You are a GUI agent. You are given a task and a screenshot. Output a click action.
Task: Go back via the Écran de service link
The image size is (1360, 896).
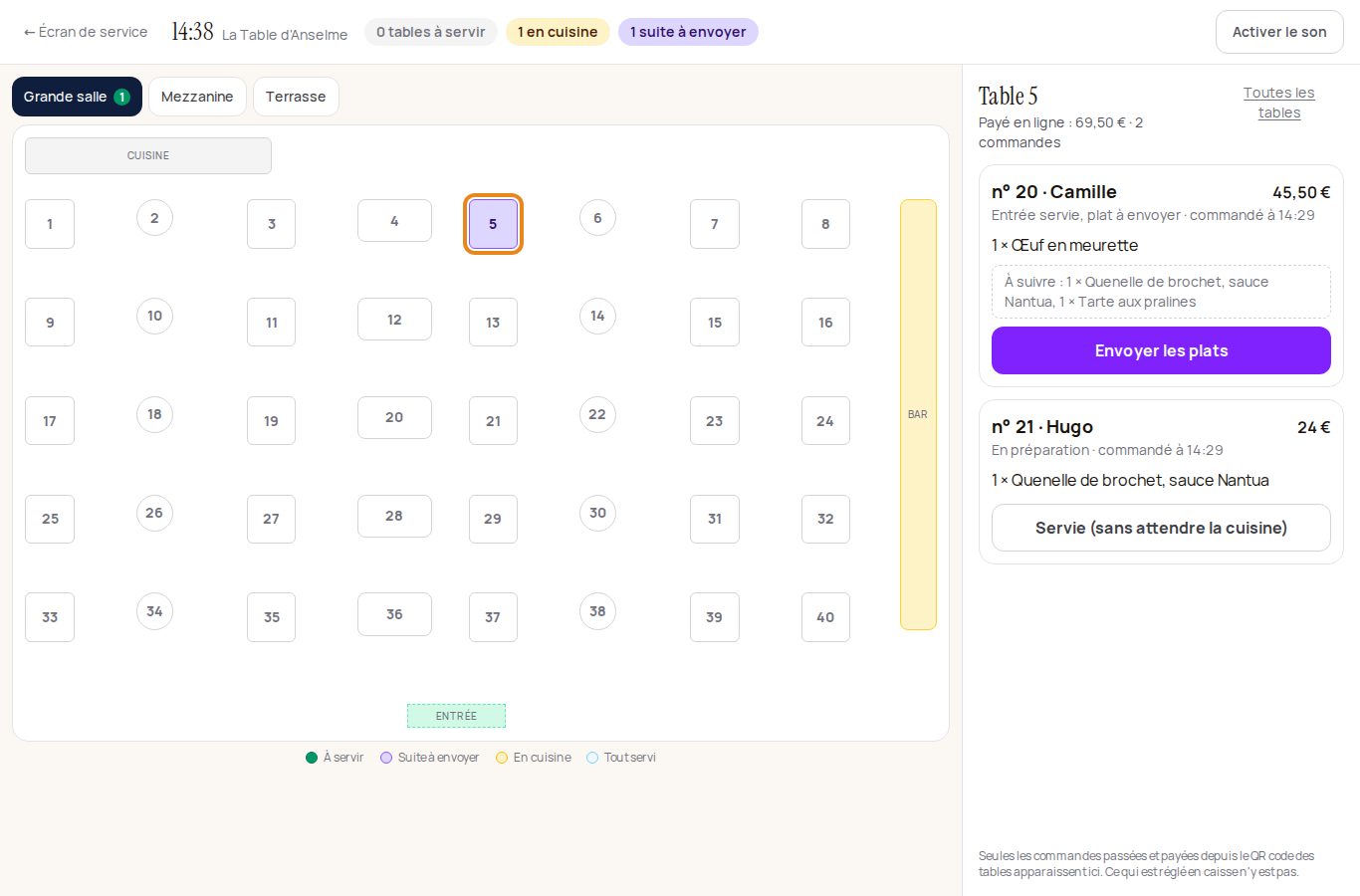86,32
